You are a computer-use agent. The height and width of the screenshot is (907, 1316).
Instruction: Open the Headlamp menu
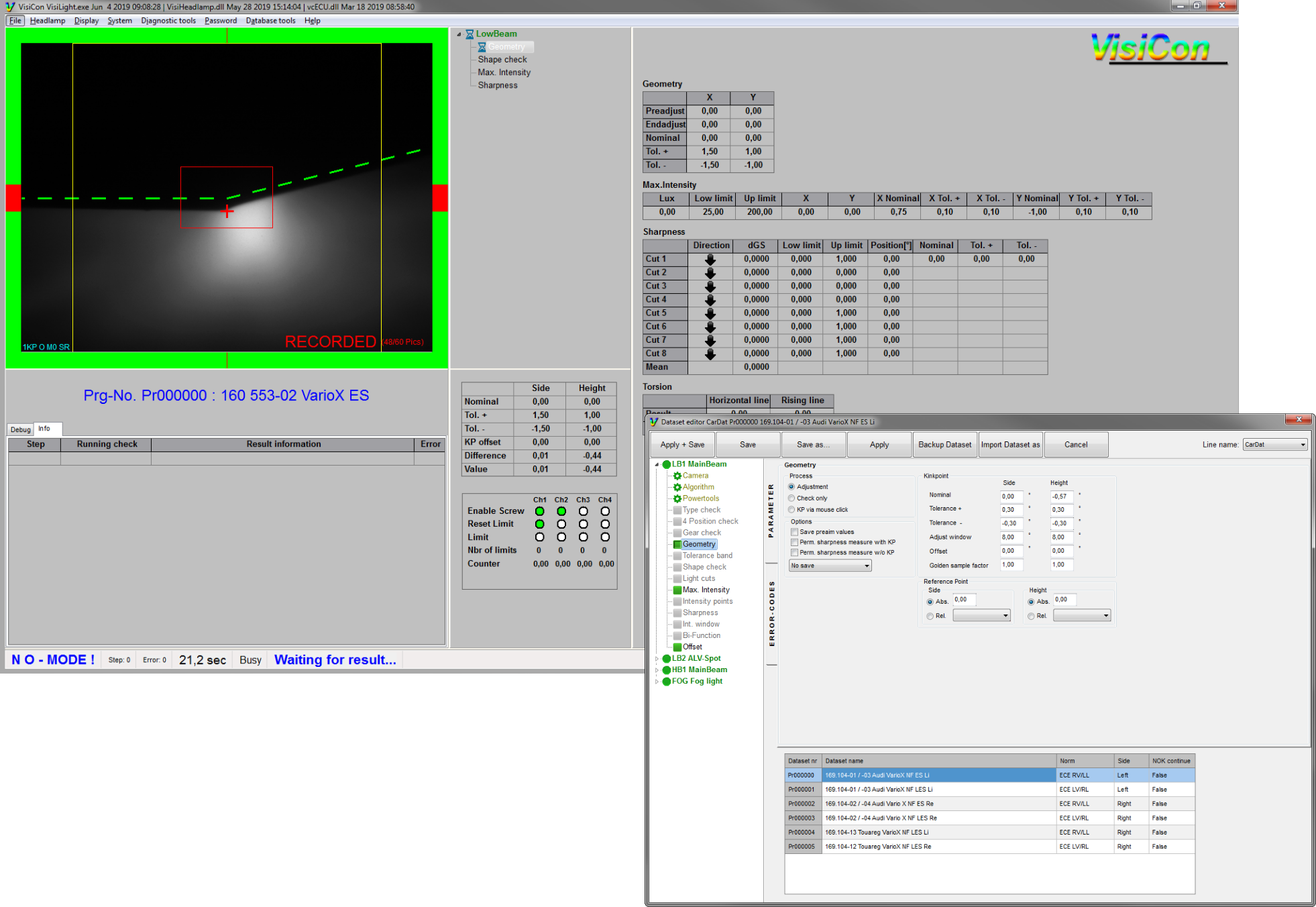[x=48, y=21]
